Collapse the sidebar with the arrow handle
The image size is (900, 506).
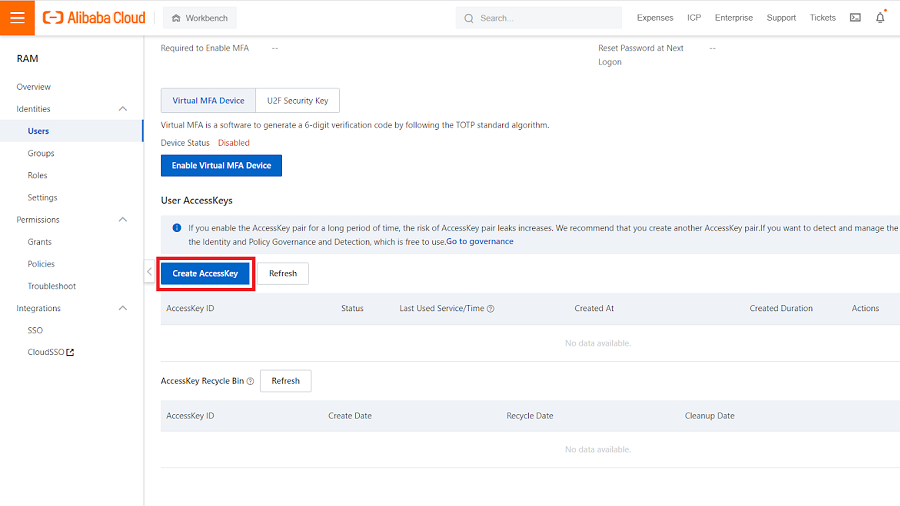coord(149,271)
